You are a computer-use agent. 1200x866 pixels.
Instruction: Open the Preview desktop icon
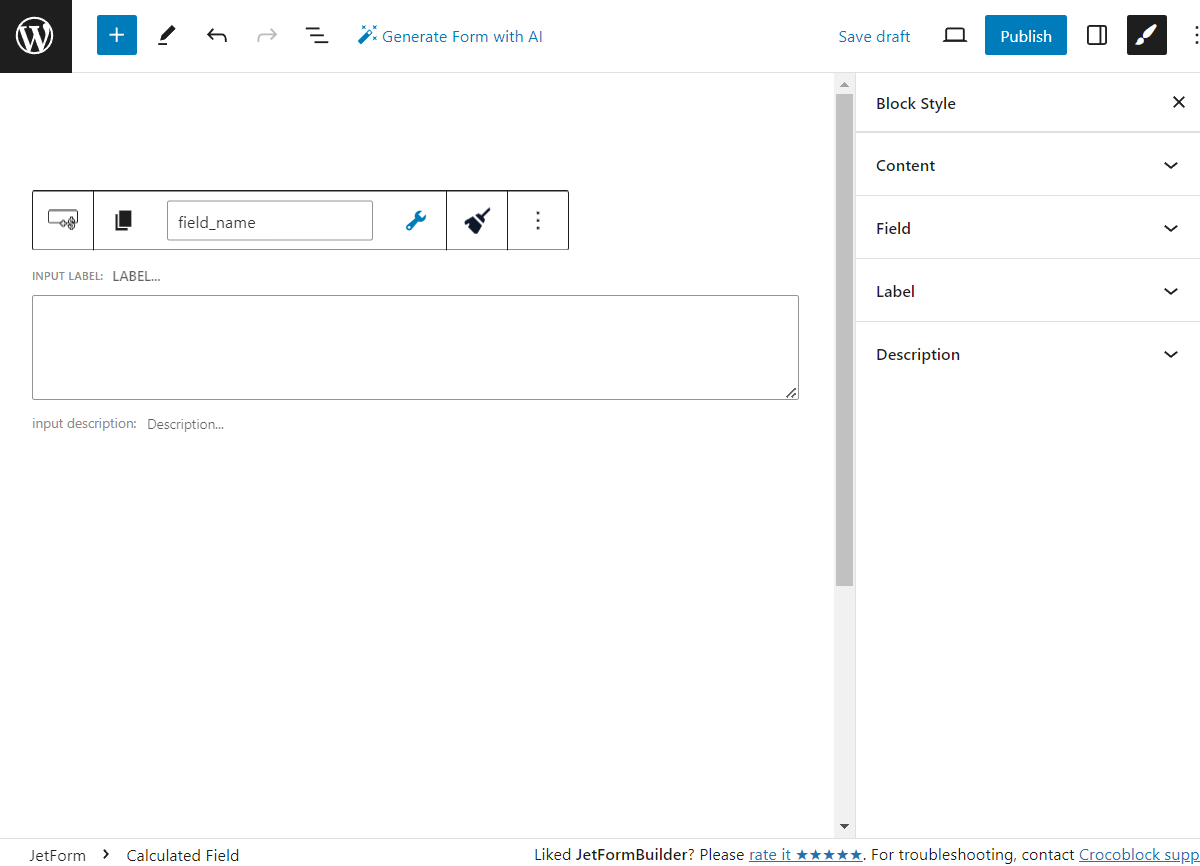coord(954,35)
